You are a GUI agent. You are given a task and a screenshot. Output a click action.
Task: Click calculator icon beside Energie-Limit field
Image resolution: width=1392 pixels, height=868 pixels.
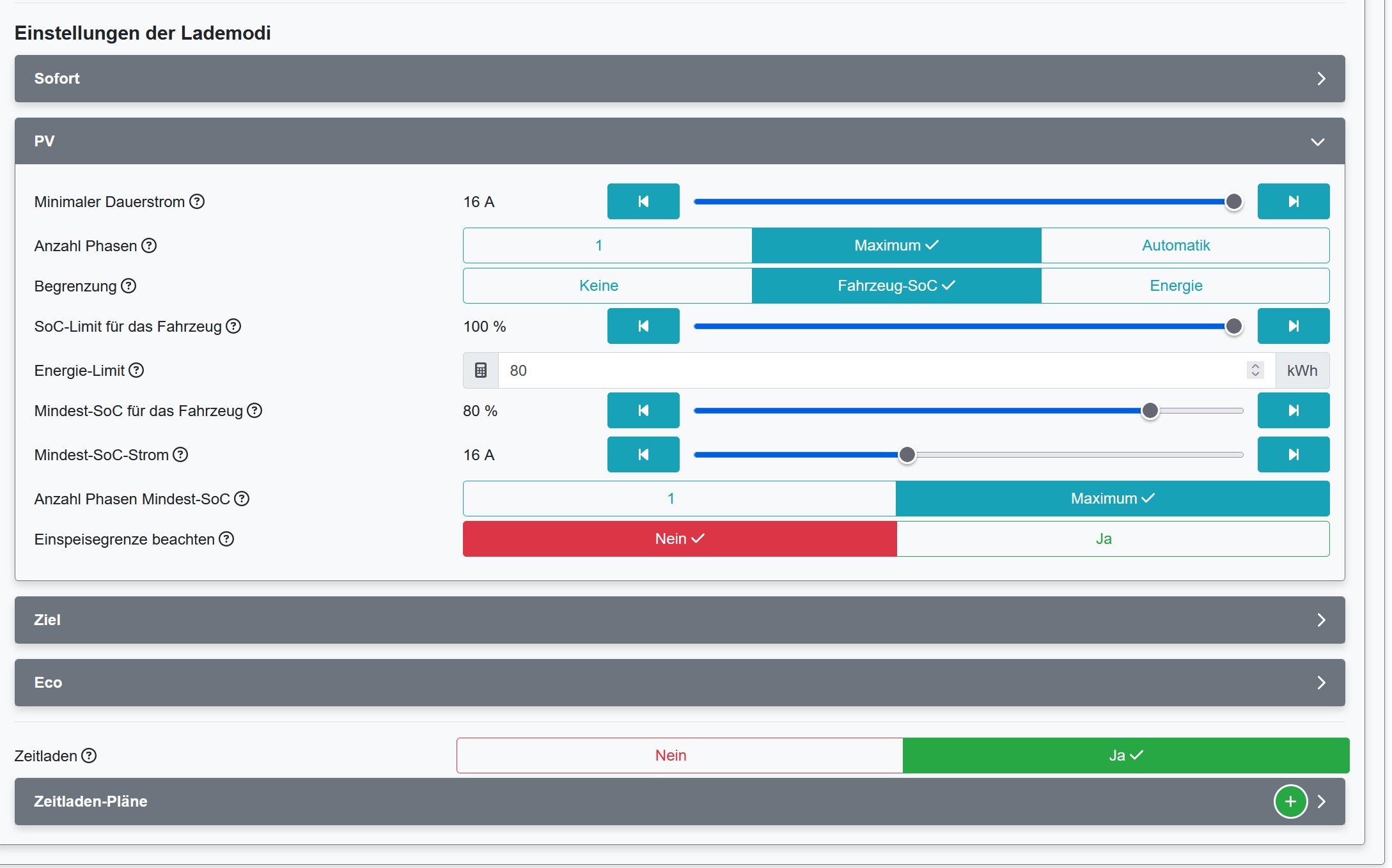(481, 371)
